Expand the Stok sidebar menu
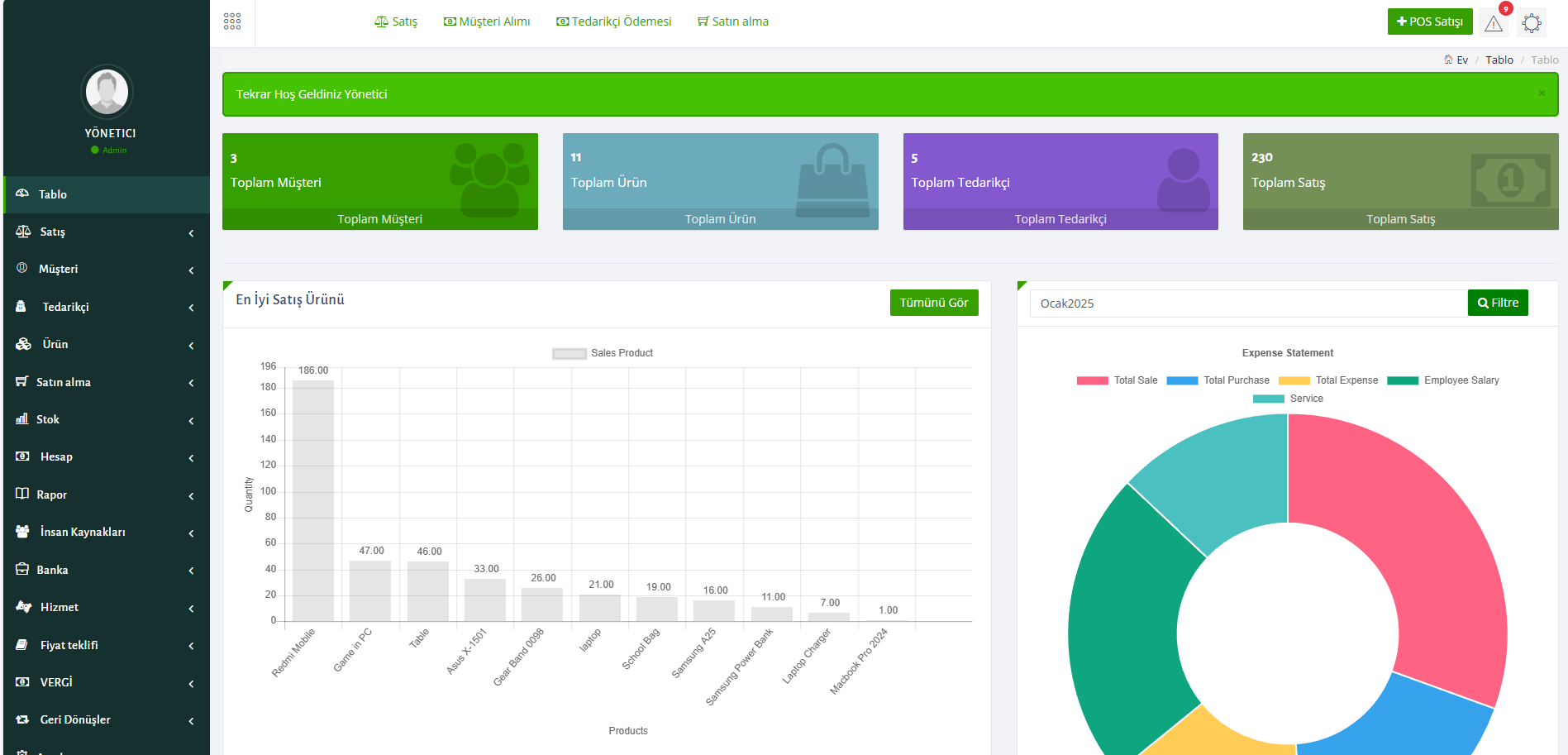Screen dimensions: 1568x755 [x=106, y=420]
